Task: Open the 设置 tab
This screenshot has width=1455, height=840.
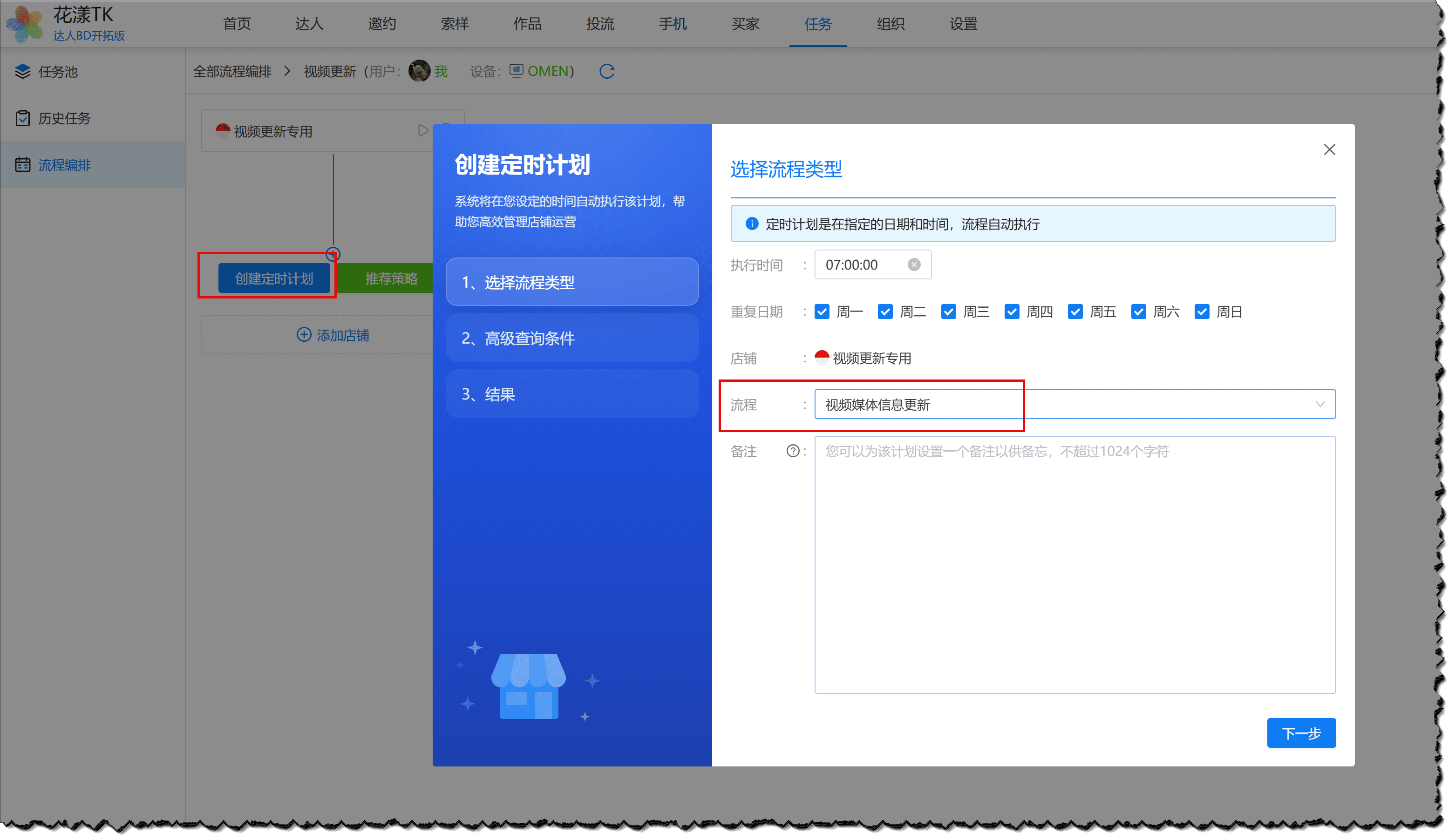Action: (x=964, y=24)
